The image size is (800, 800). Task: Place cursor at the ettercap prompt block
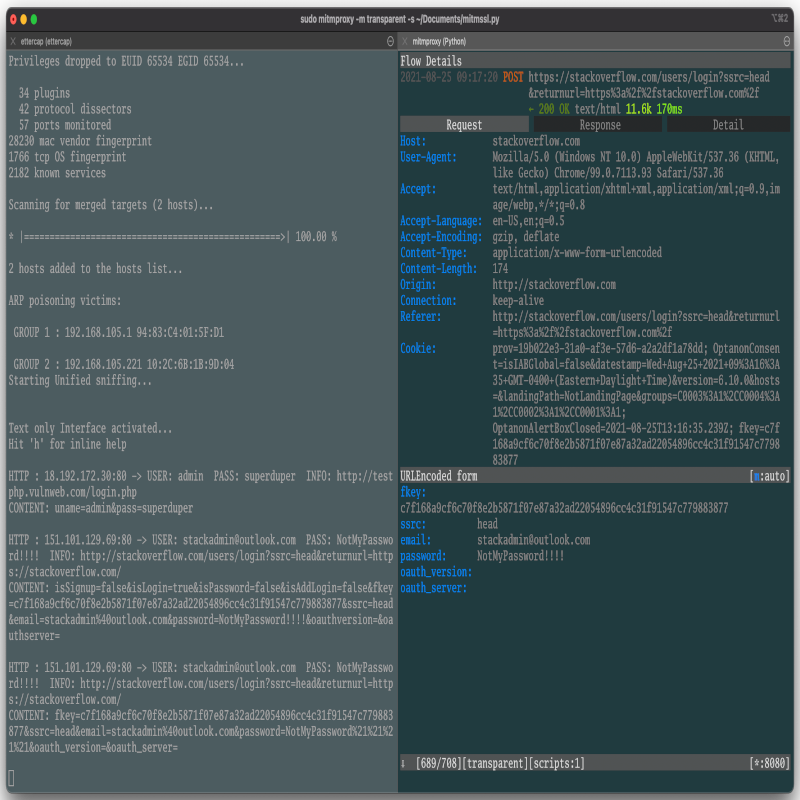11,779
